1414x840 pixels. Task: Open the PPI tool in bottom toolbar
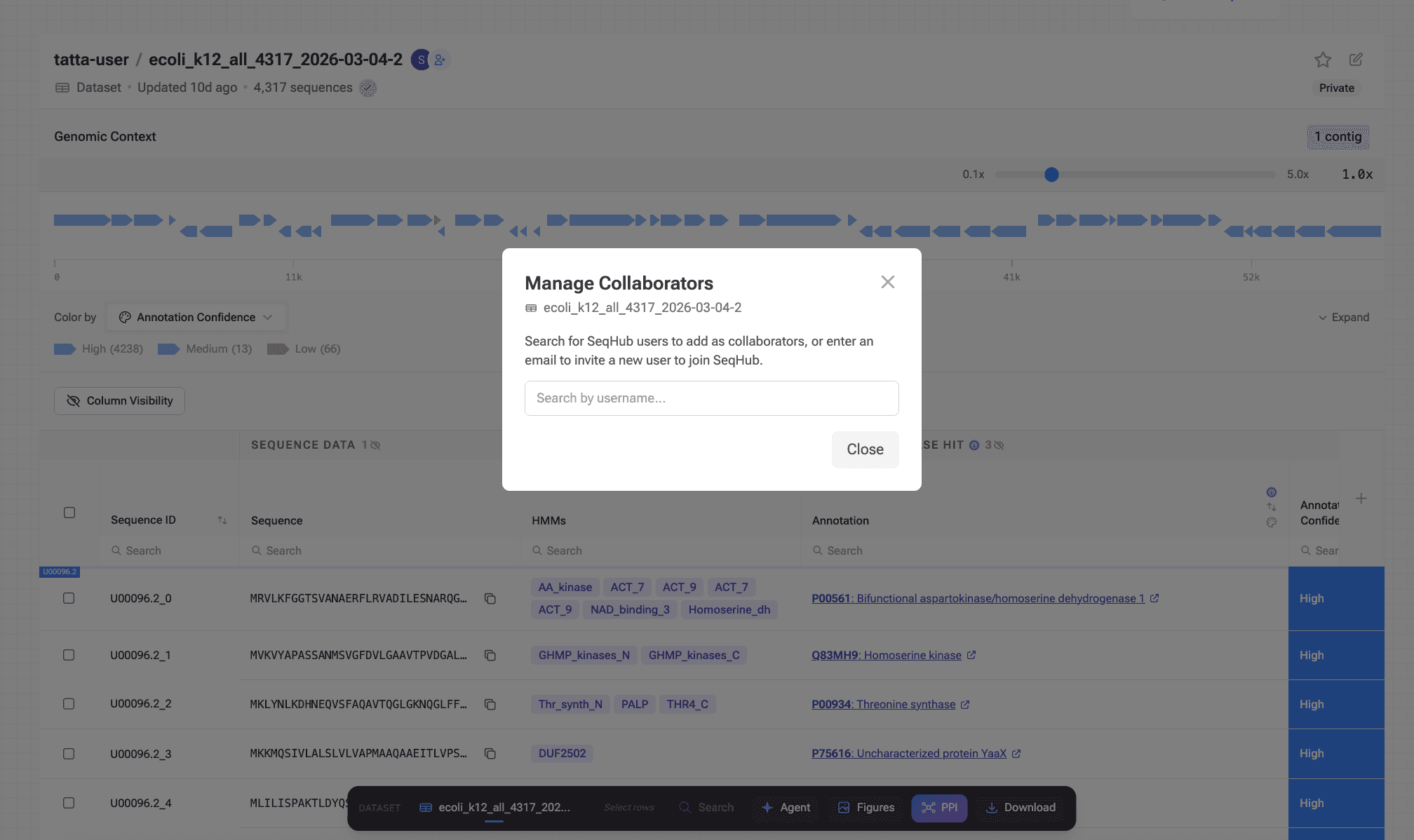[939, 808]
